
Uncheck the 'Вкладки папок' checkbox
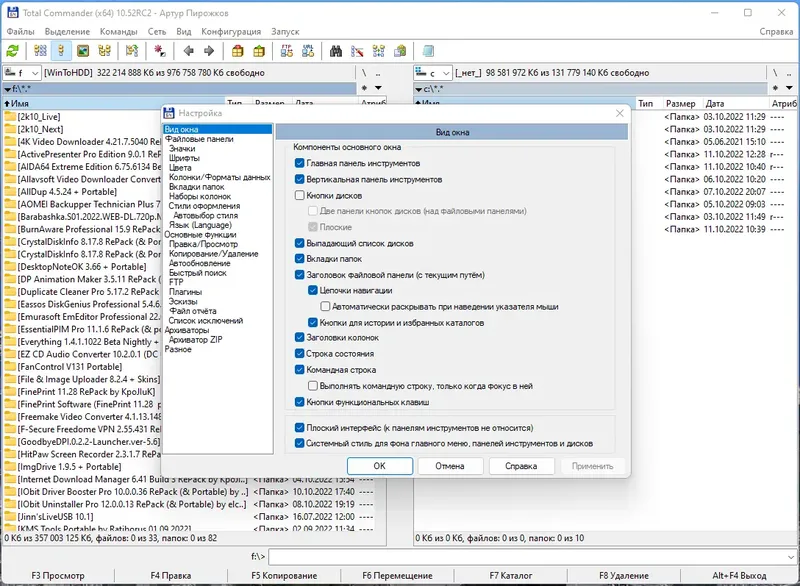[299, 259]
